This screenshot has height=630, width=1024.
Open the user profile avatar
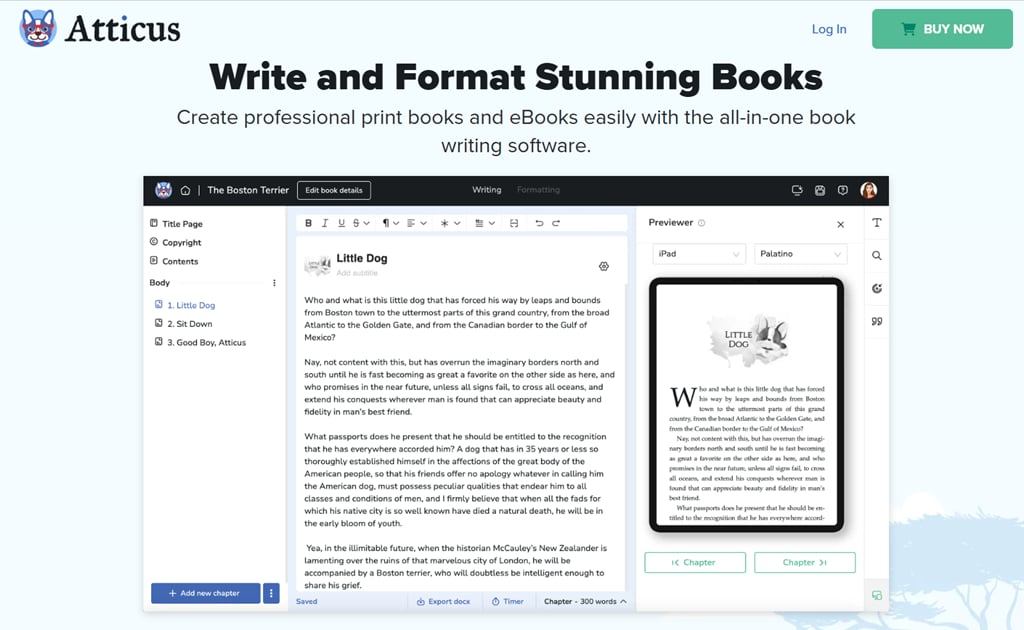click(x=869, y=190)
